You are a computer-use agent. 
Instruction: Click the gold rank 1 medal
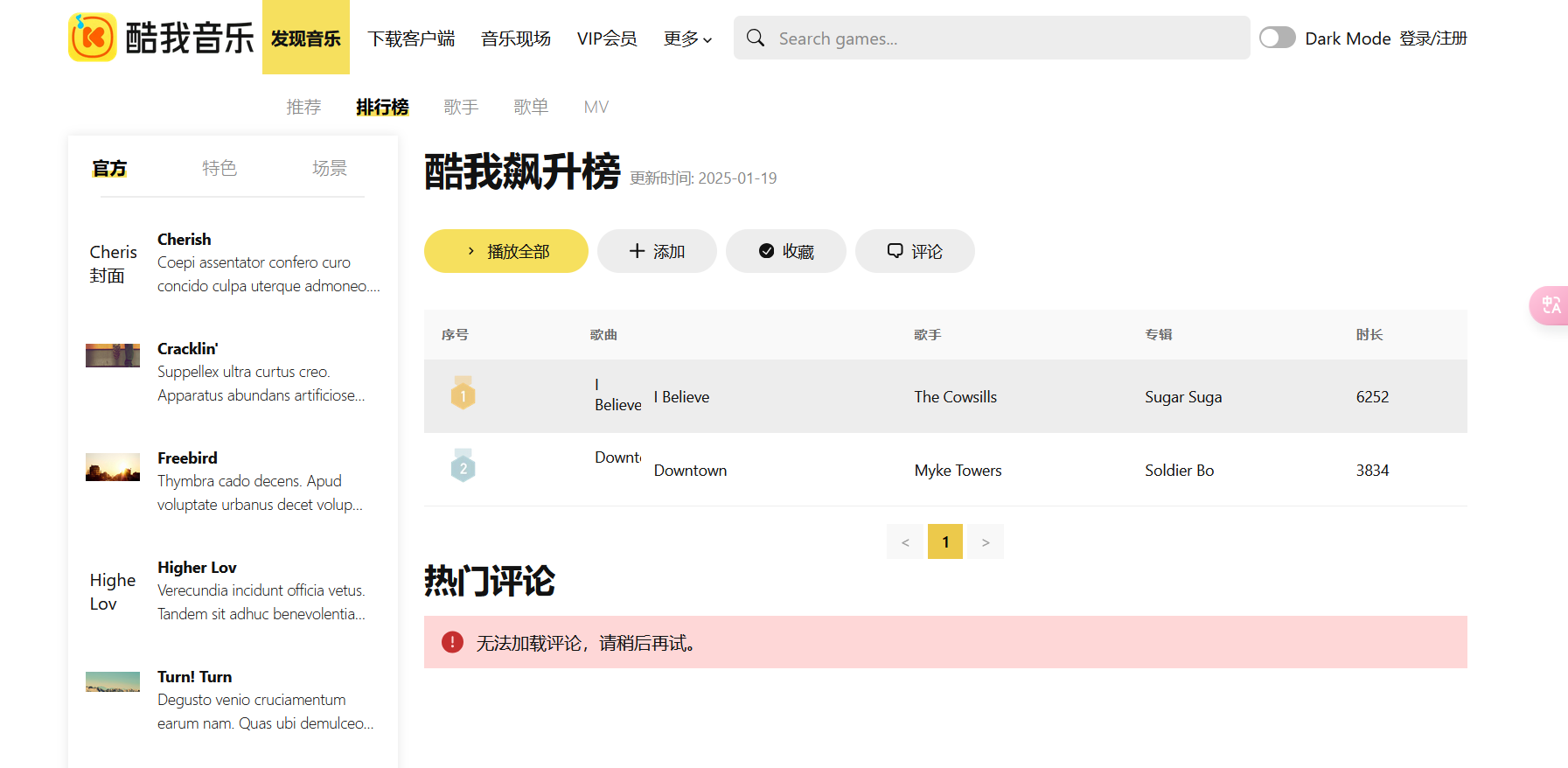463,394
